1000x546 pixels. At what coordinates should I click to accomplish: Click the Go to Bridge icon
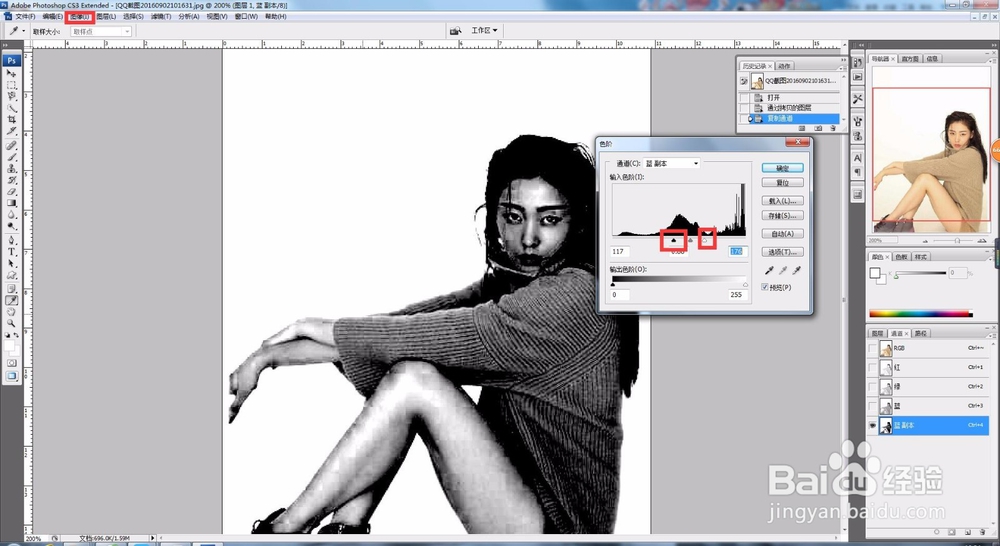coord(455,31)
